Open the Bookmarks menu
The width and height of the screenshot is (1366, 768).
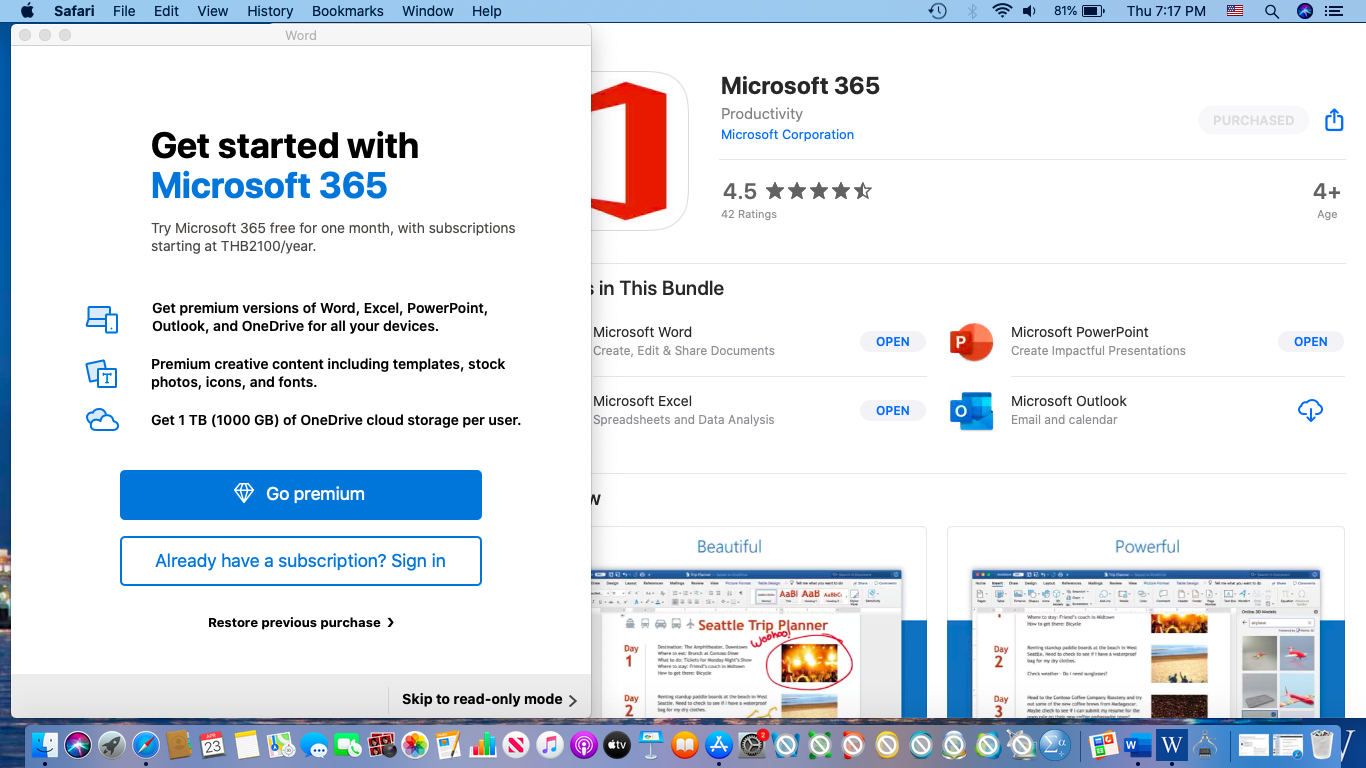click(x=348, y=11)
